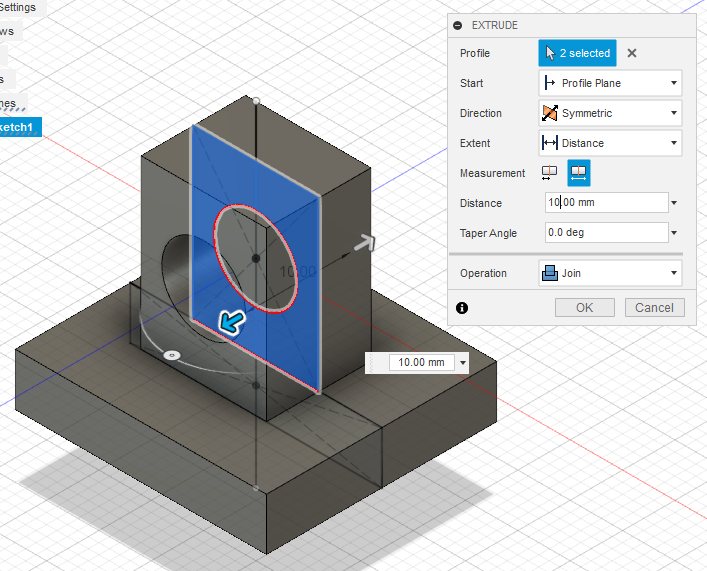Open the Operation 'Join' dropdown
This screenshot has width=707, height=571.
point(610,273)
